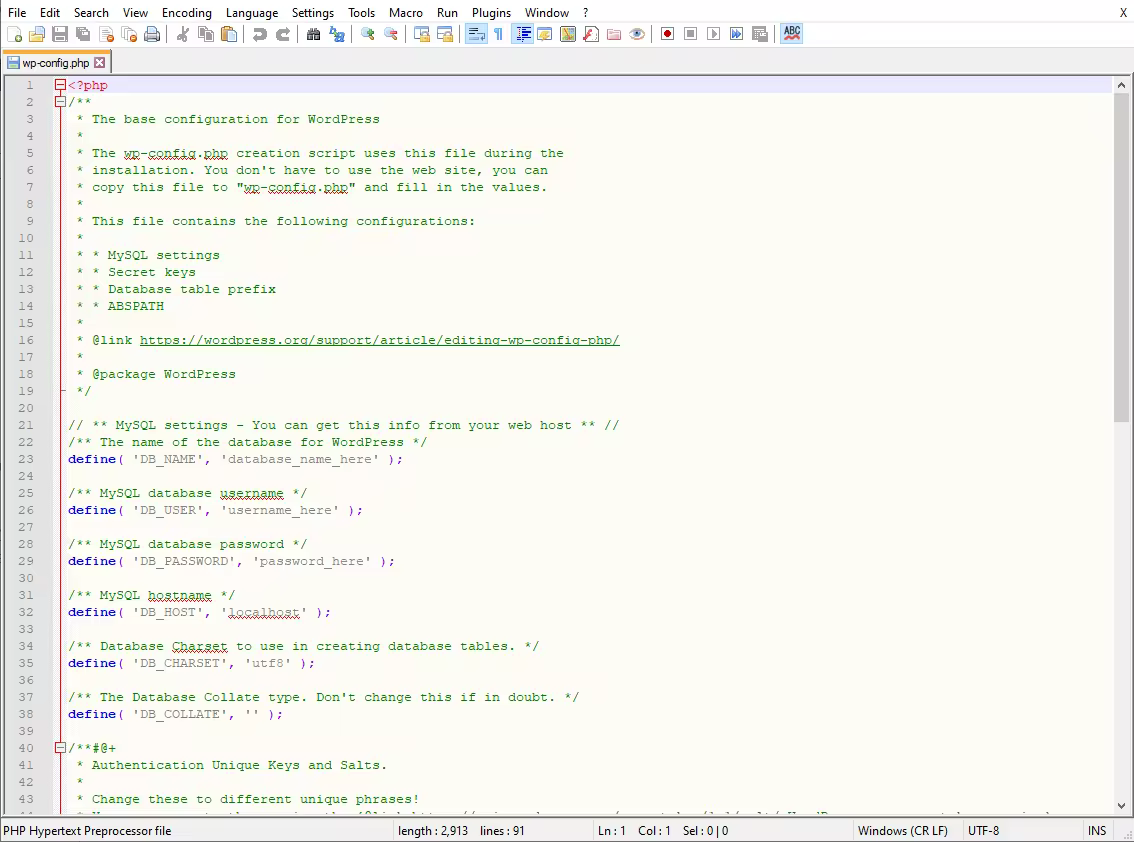Open the wordpress.org editing-wp-config-php link
This screenshot has width=1134, height=842.
pos(380,340)
